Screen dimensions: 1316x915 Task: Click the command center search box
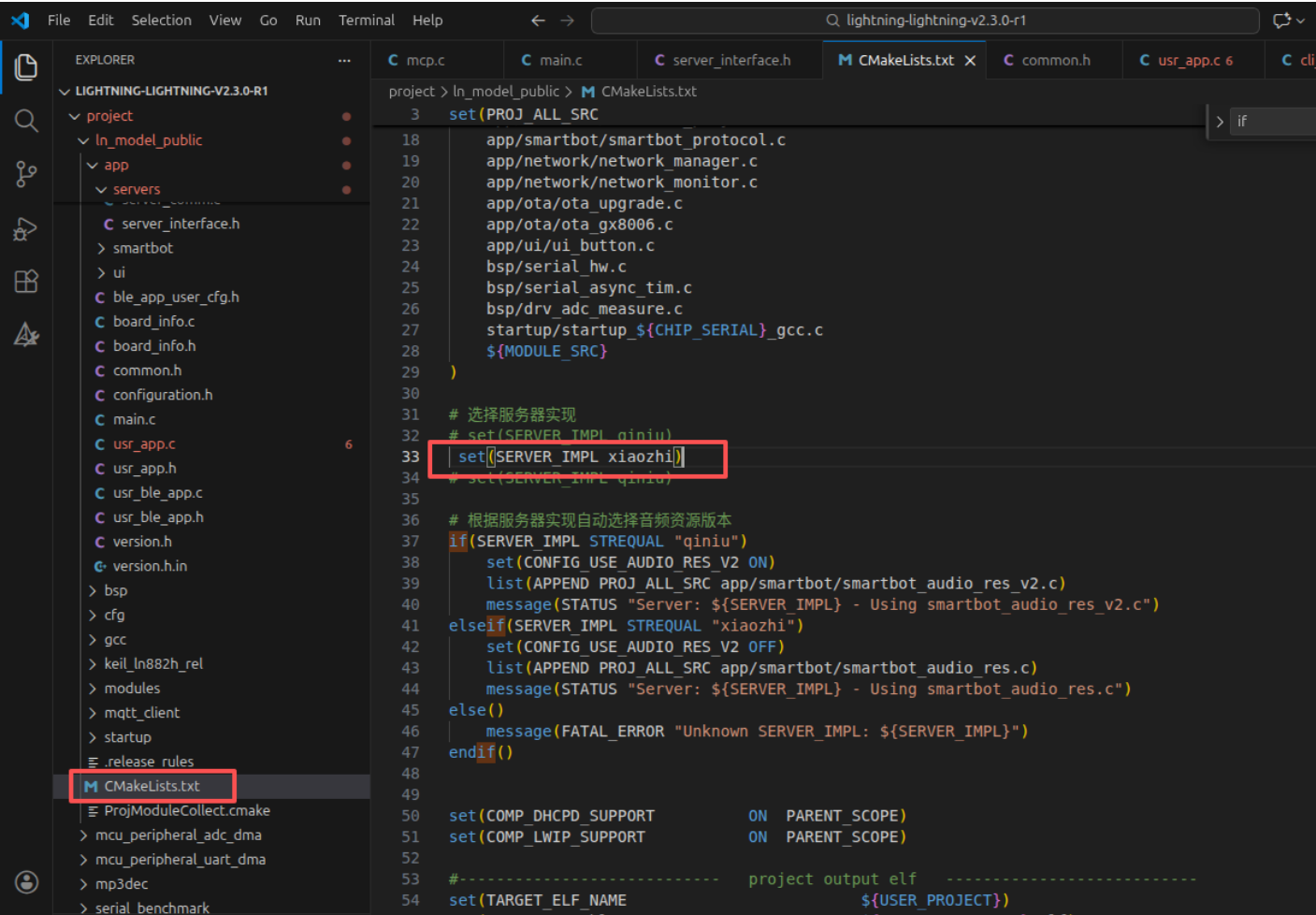point(925,20)
